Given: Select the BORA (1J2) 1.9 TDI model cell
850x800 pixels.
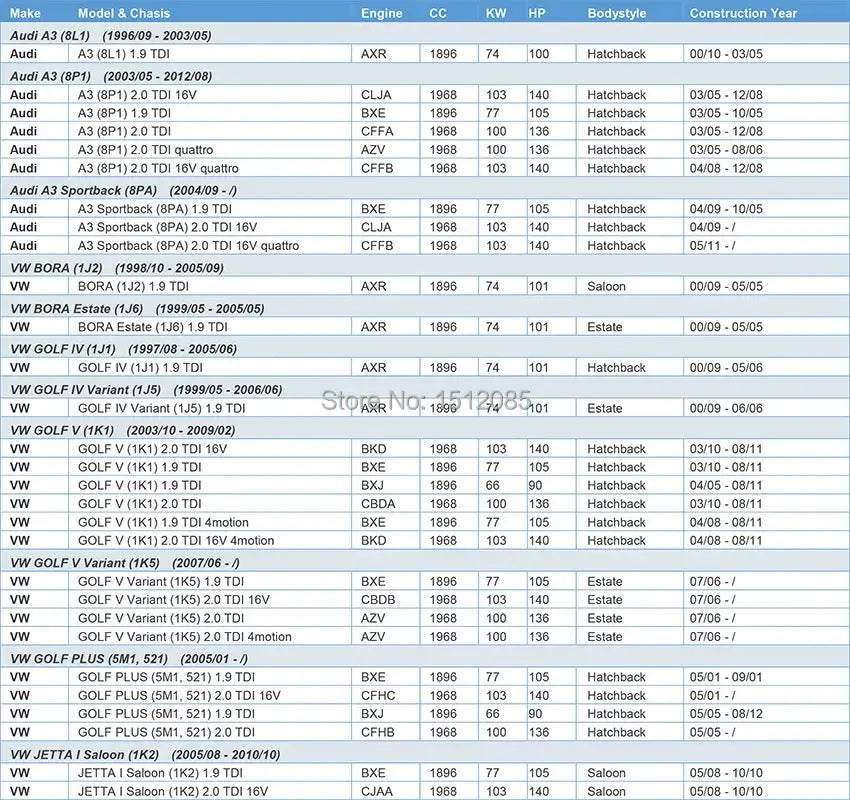Looking at the screenshot, I should tap(134, 286).
